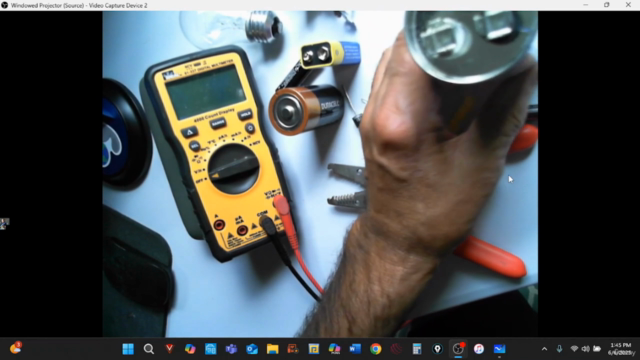
Task: Show hidden system tray icons
Action: 544,349
